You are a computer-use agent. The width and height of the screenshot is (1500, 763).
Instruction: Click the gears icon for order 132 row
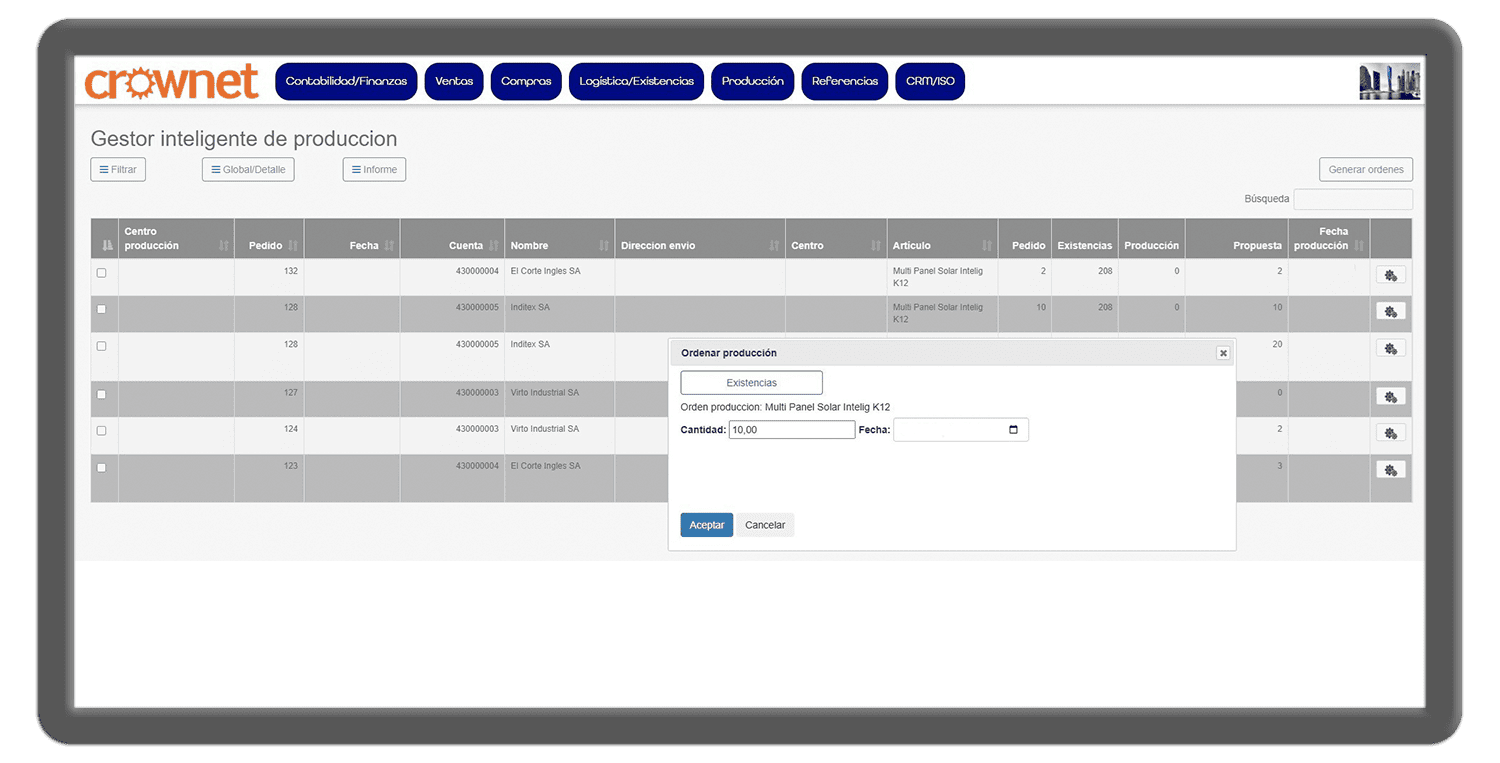1390,275
